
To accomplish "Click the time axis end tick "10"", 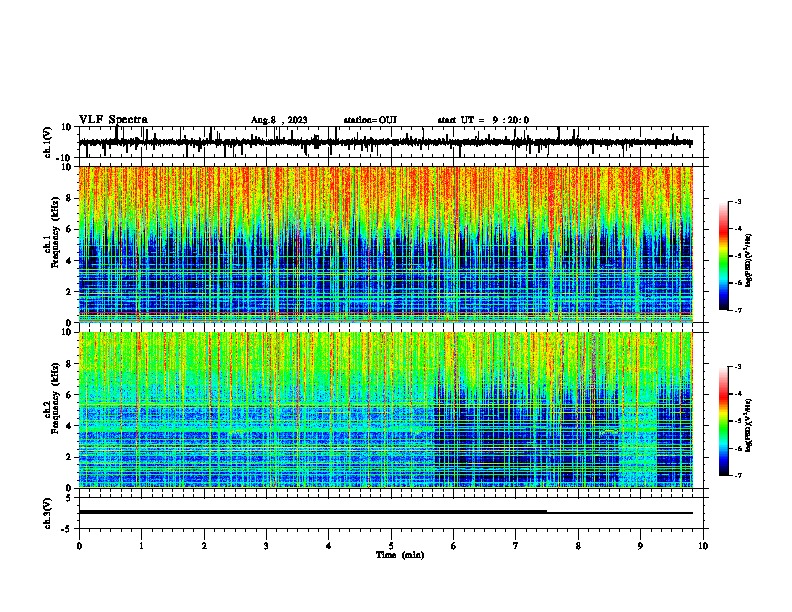I will pos(703,546).
